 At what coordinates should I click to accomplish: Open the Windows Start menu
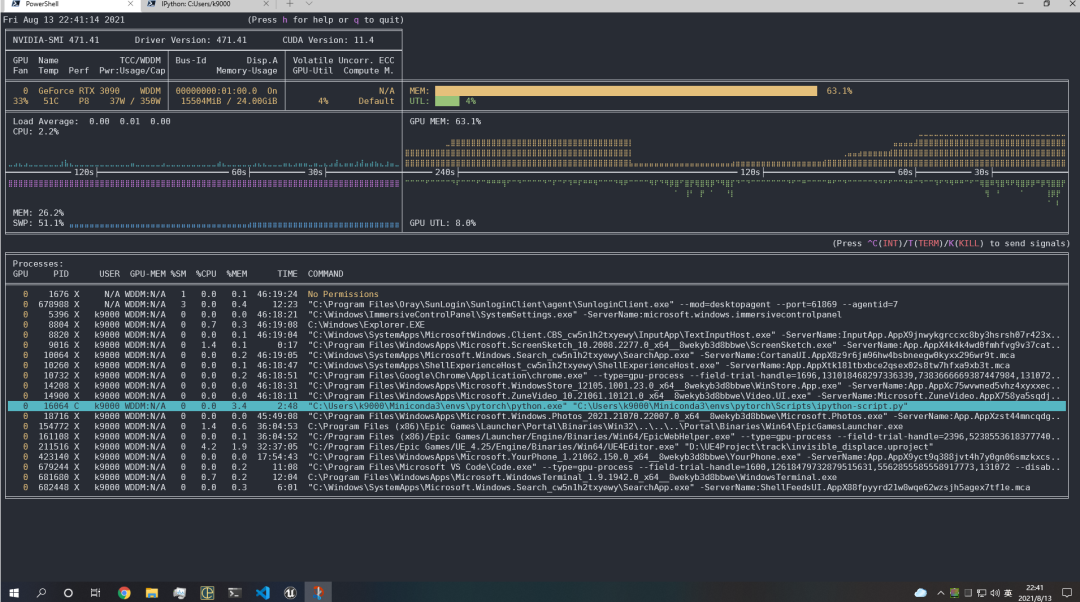coord(14,592)
